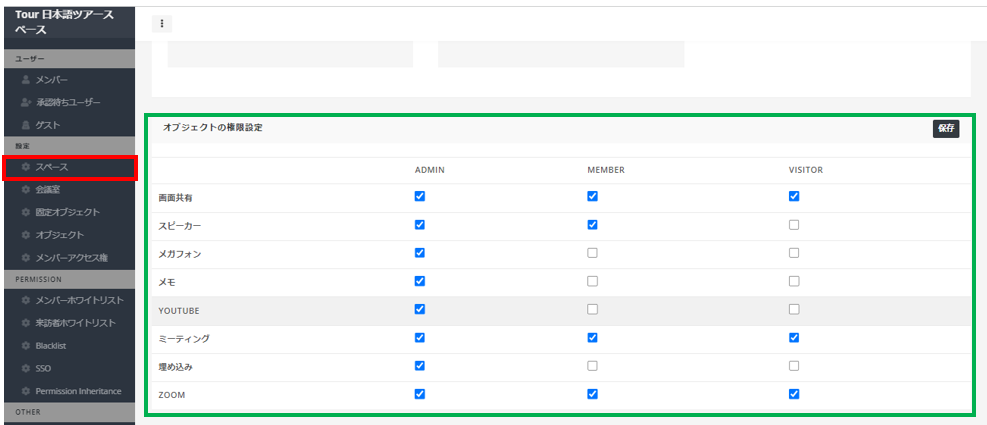Click the MEMBER column header
This screenshot has width=987, height=425.
coord(606,170)
